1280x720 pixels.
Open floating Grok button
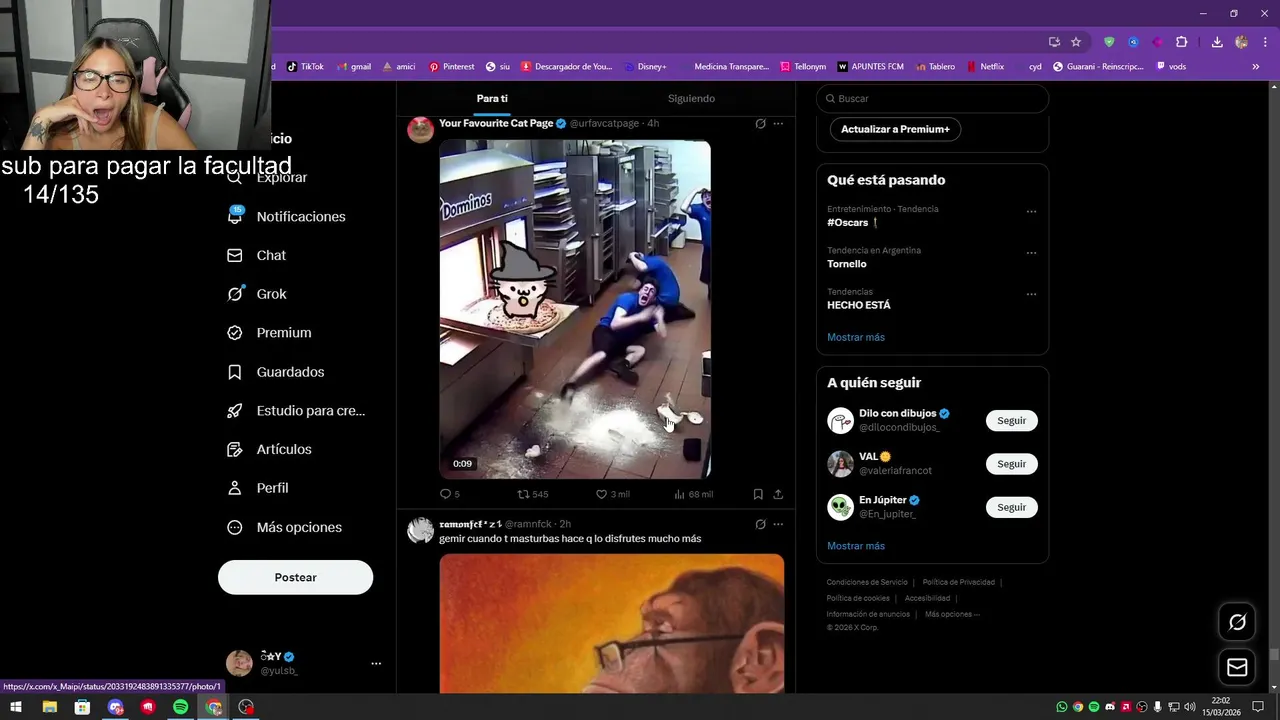coord(1237,622)
